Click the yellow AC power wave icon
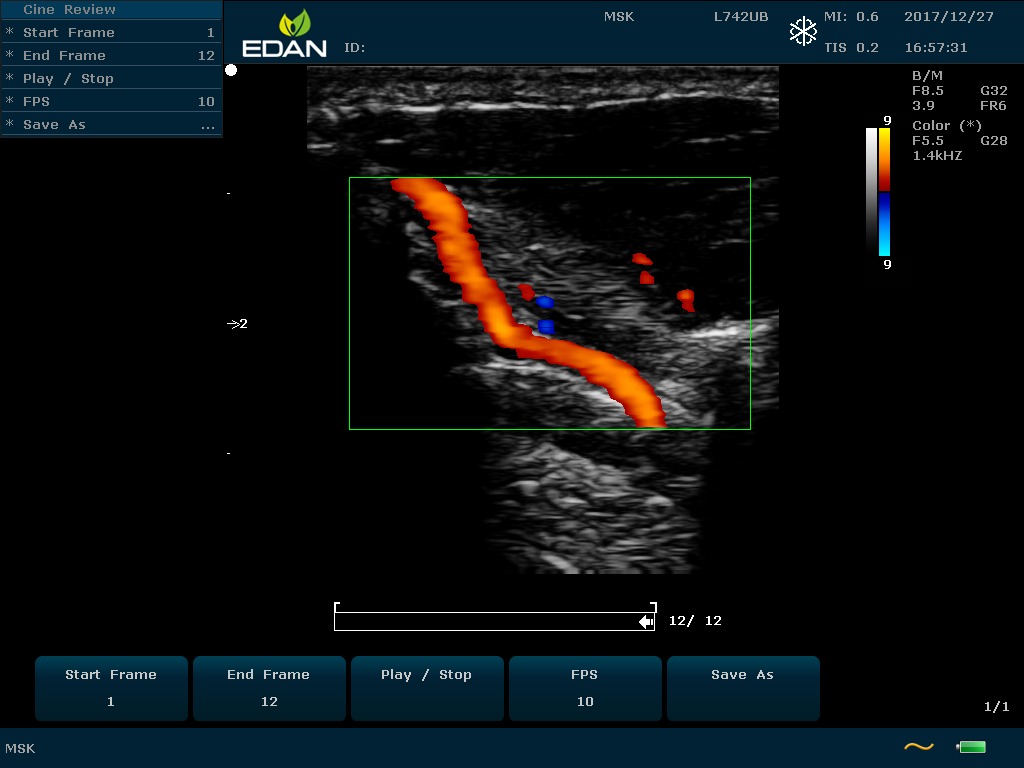The width and height of the screenshot is (1024, 768). pyautogui.click(x=918, y=747)
